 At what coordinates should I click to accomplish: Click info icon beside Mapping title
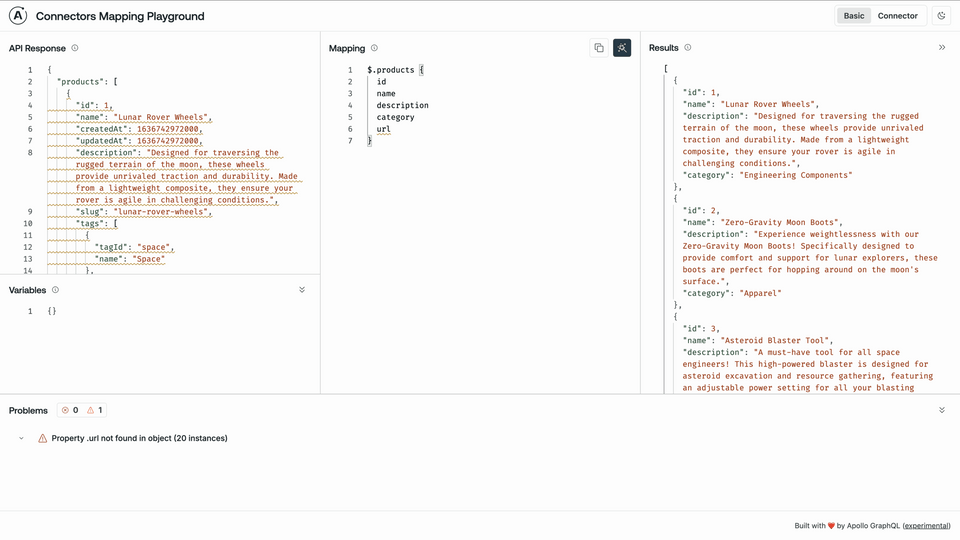tap(375, 48)
